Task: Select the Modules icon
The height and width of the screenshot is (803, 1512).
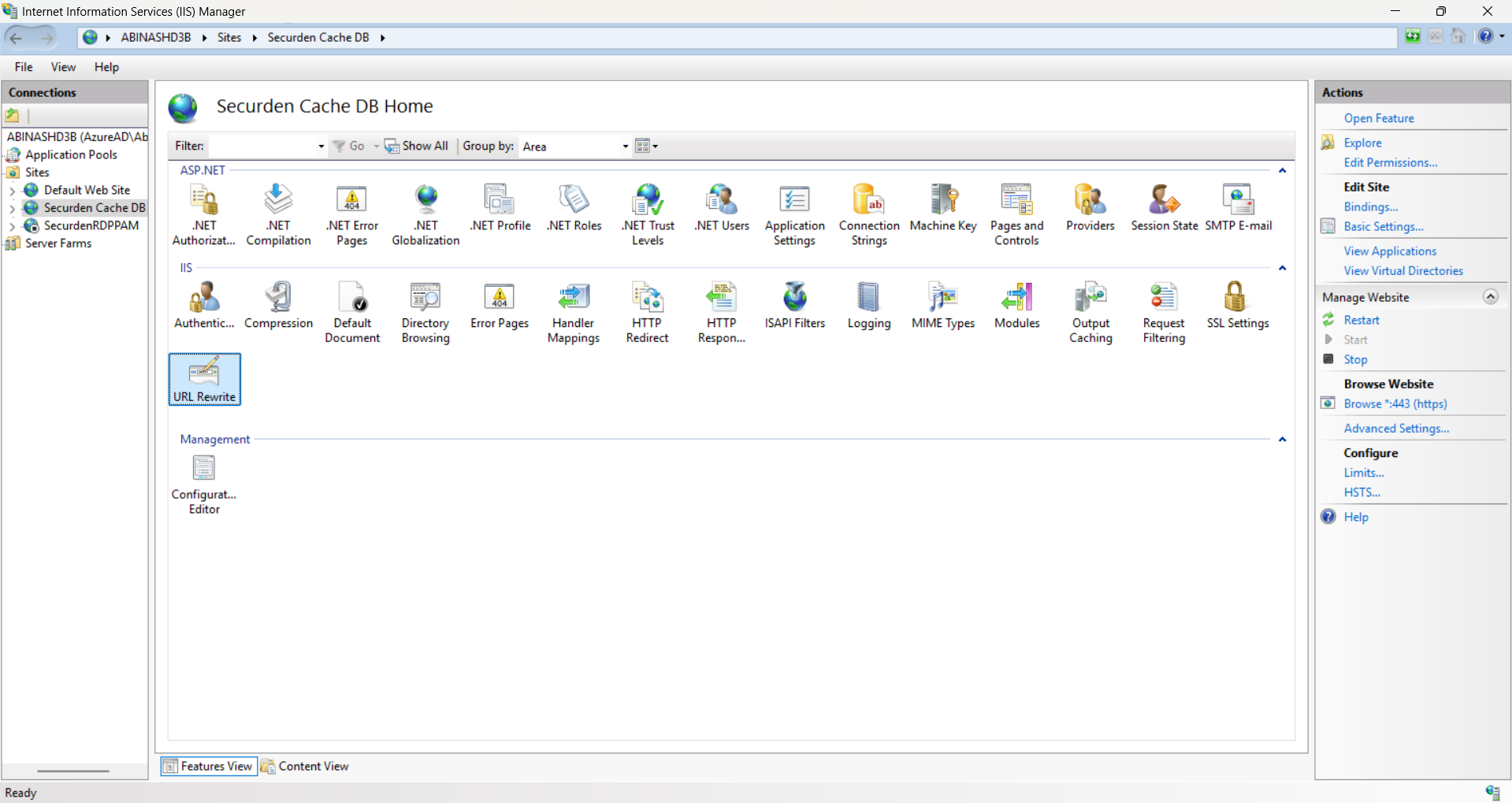Action: click(x=1016, y=306)
